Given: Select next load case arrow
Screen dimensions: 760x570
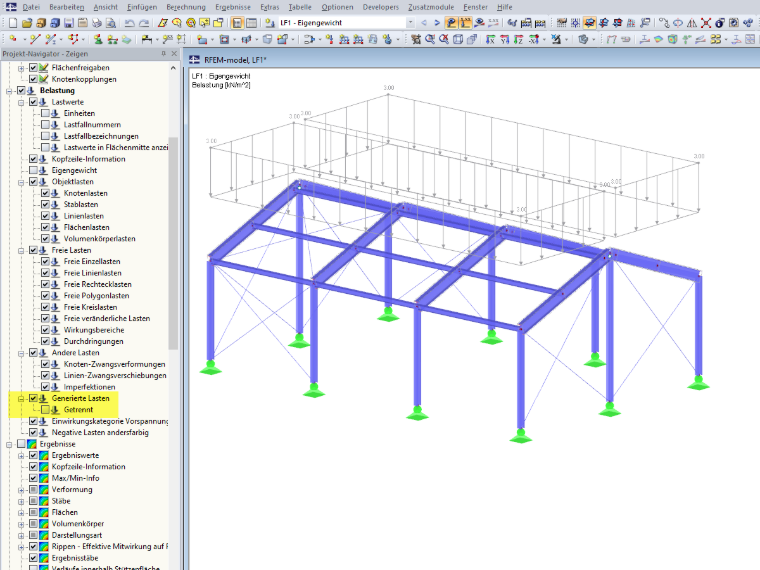Looking at the screenshot, I should pos(437,23).
